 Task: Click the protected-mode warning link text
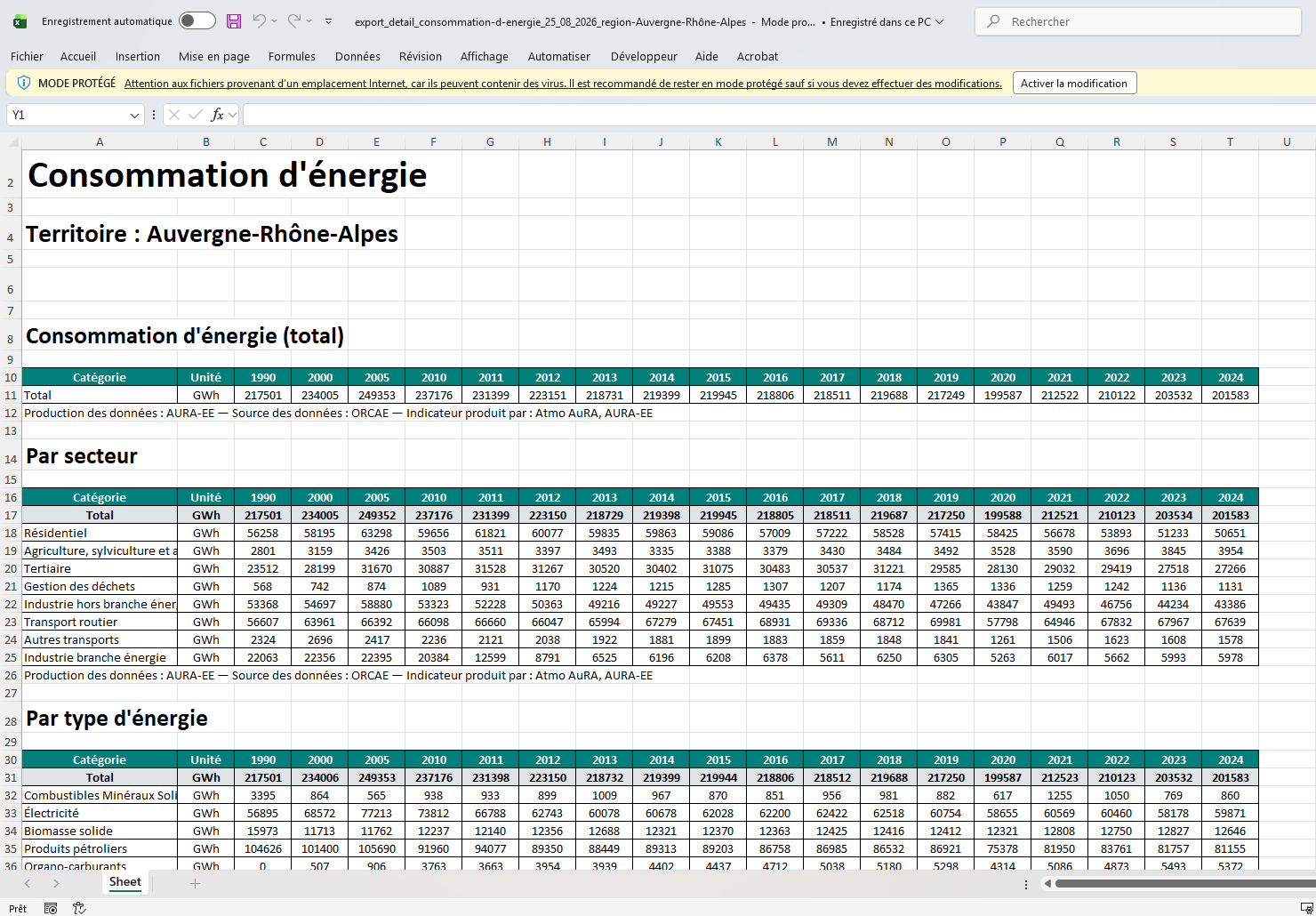pyautogui.click(x=563, y=84)
